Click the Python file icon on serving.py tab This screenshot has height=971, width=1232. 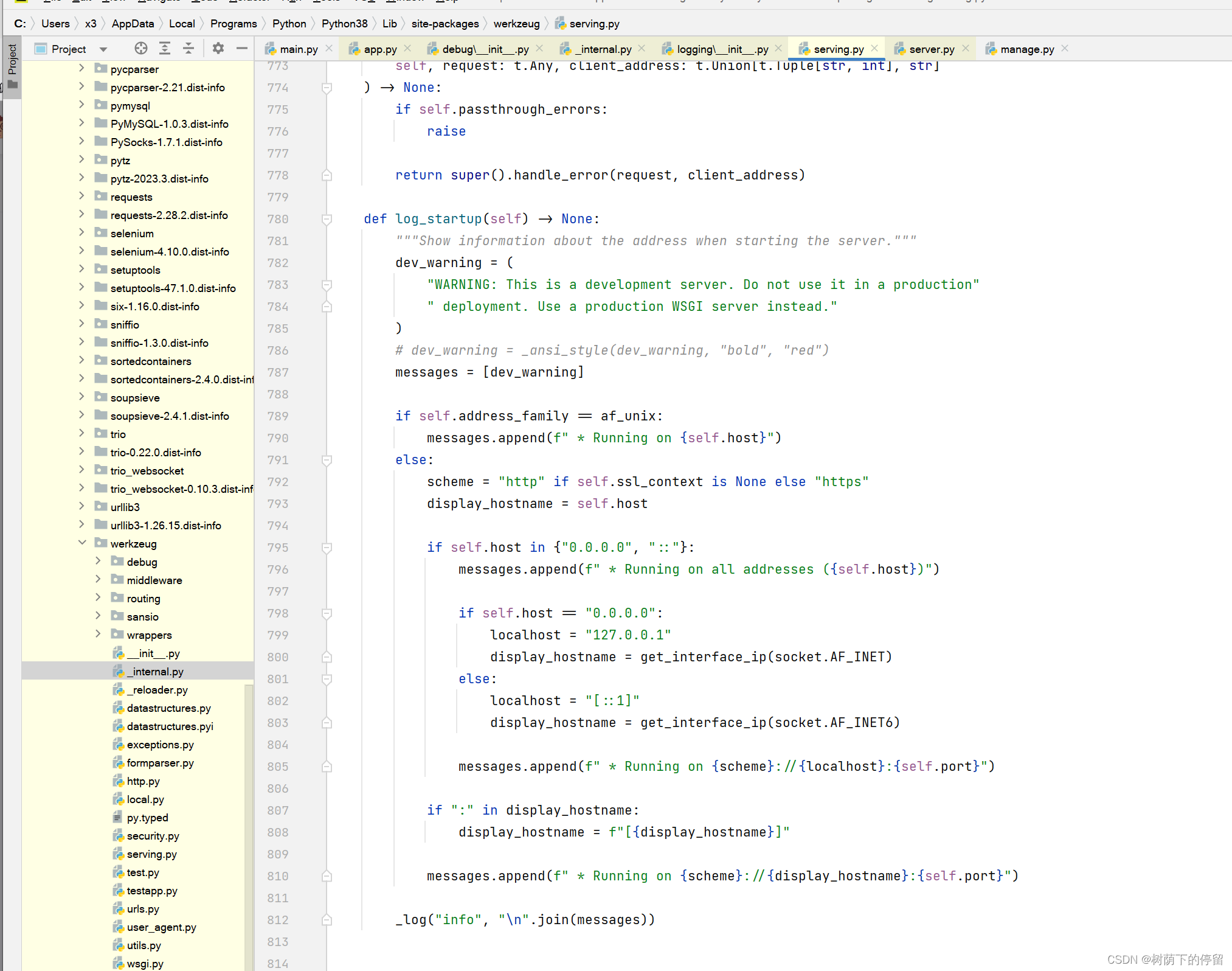pyautogui.click(x=804, y=49)
